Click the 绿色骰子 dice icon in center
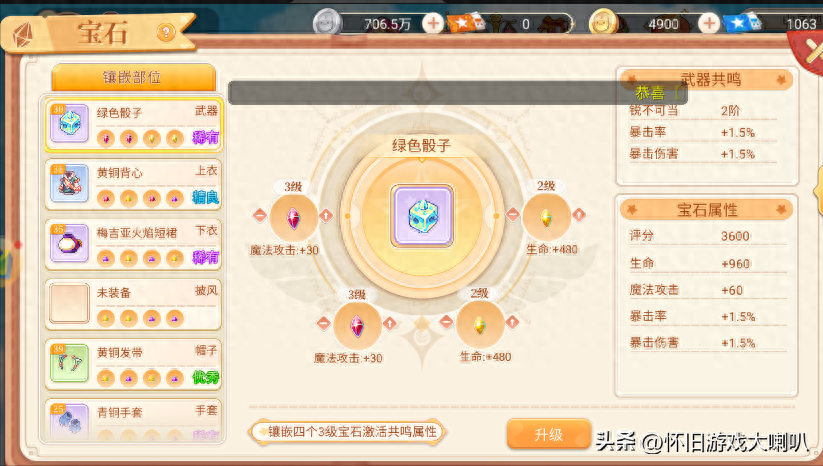The image size is (823, 466). click(x=421, y=216)
